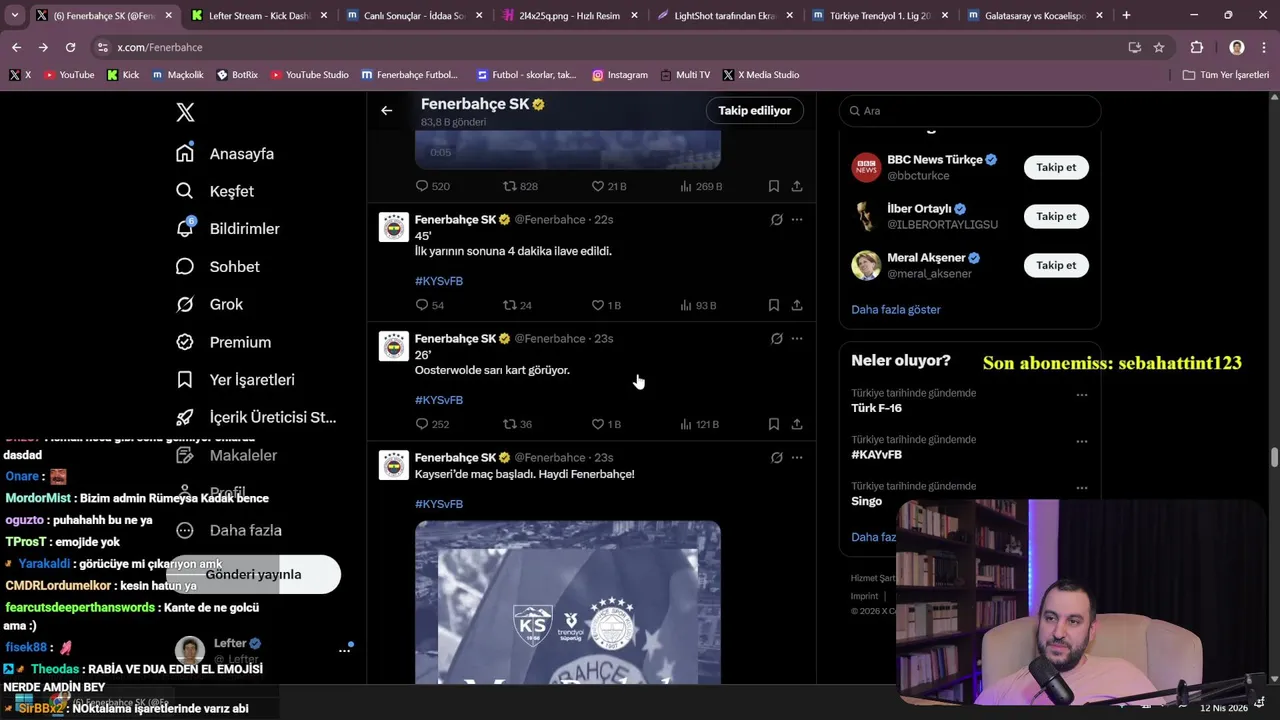Click the Takip ediliyor button
The height and width of the screenshot is (720, 1280).
754,111
